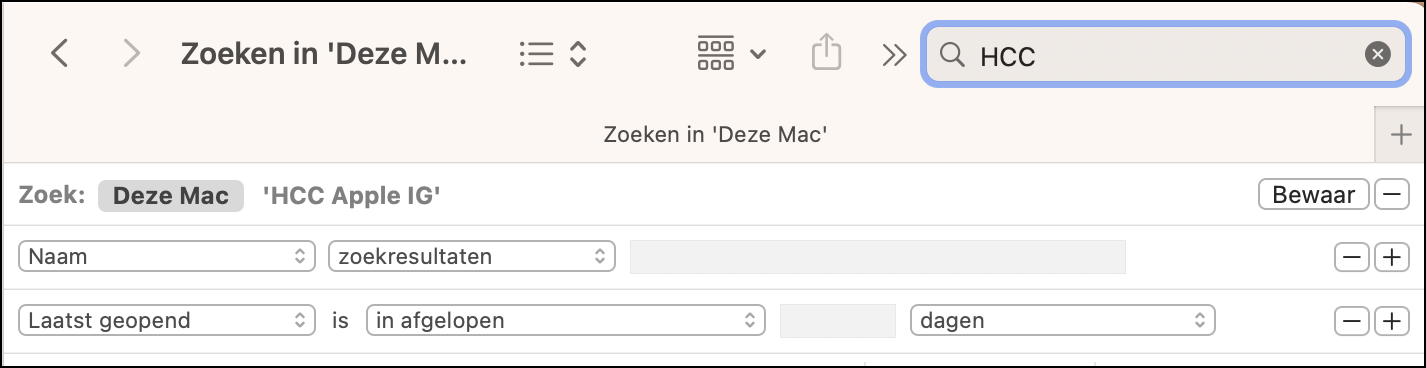1426x368 pixels.
Task: Add a rule after Laatst geopend row
Action: (1391, 321)
